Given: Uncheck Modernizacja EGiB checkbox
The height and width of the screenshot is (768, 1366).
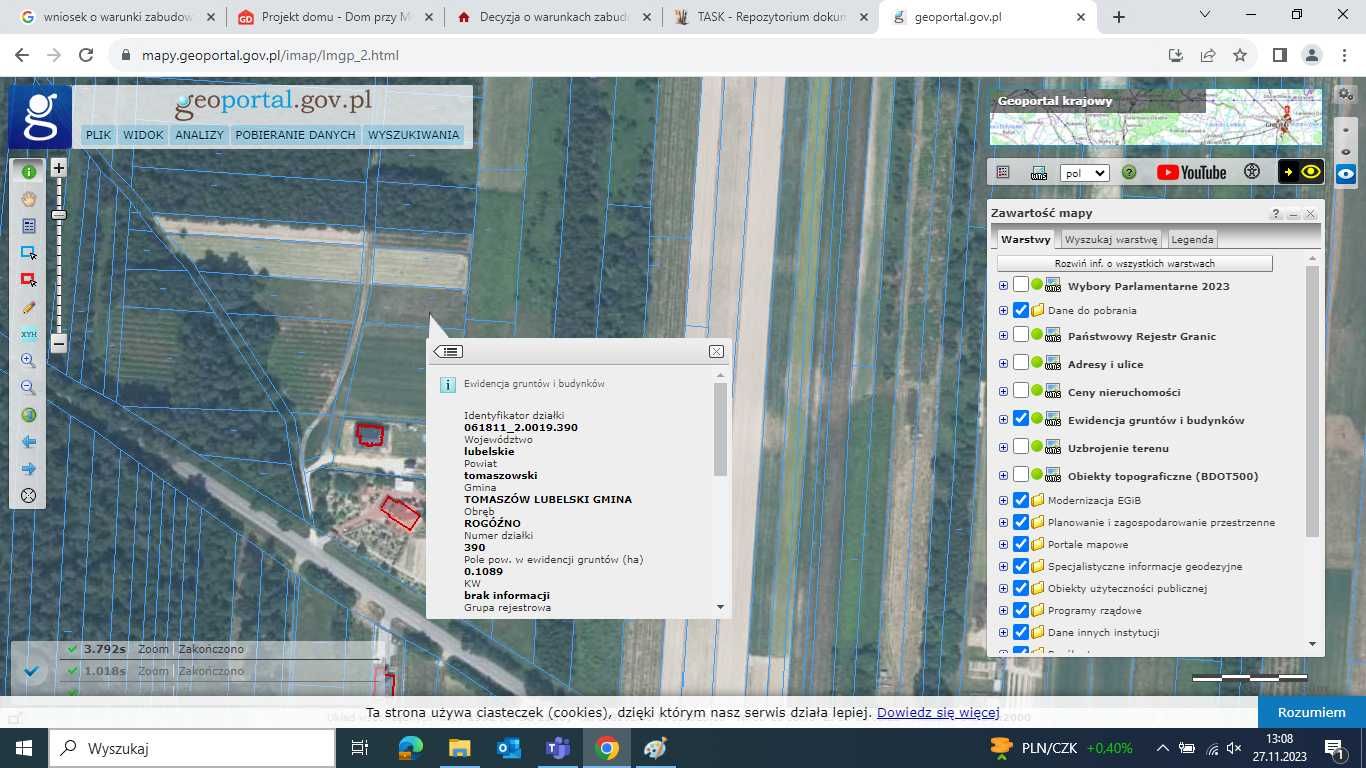Looking at the screenshot, I should (x=1021, y=500).
